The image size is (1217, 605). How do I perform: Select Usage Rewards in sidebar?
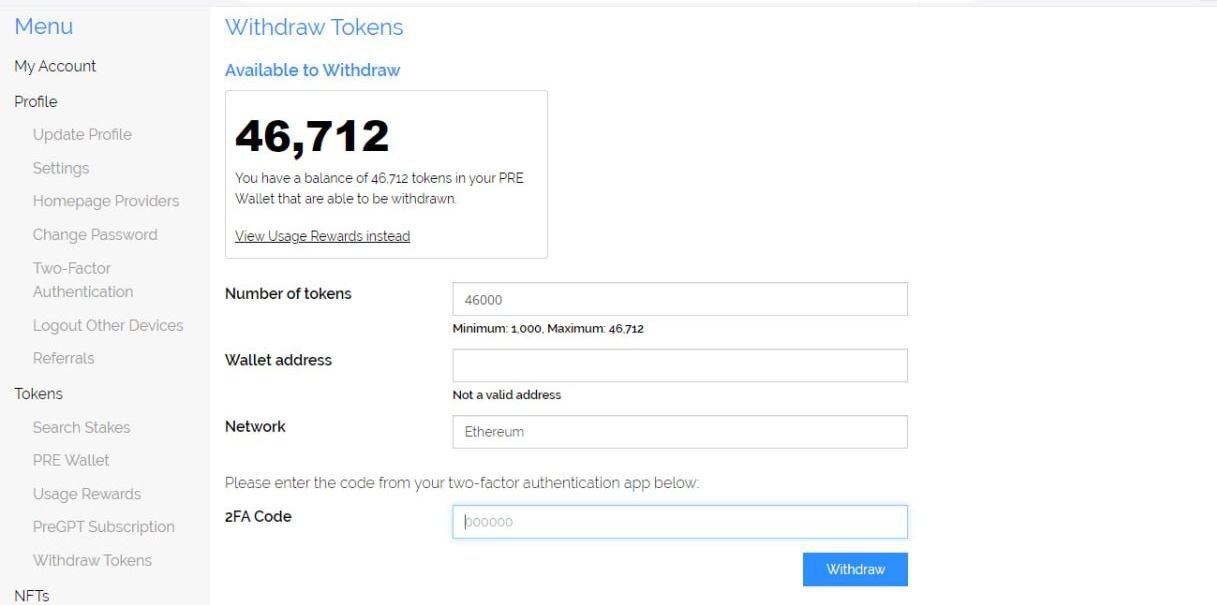[87, 494]
